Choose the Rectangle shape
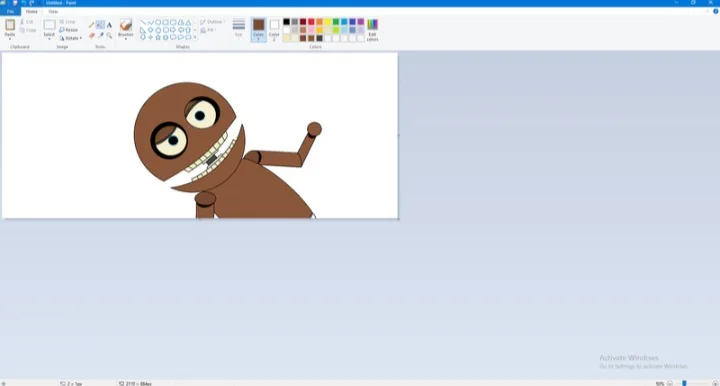The width and height of the screenshot is (720, 386). coord(165,22)
